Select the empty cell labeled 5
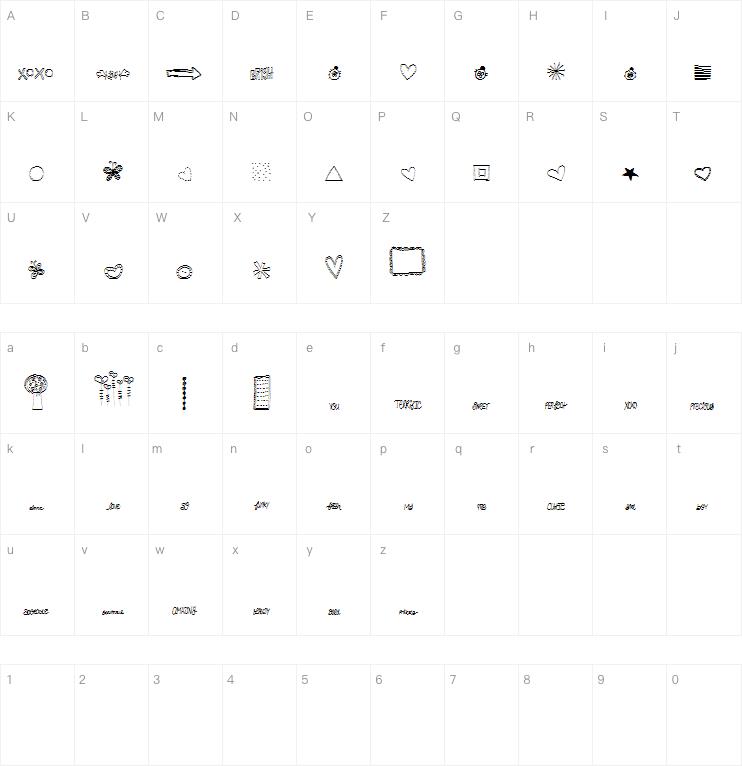Viewport: 742px width, 766px height. pyautogui.click(x=334, y=715)
